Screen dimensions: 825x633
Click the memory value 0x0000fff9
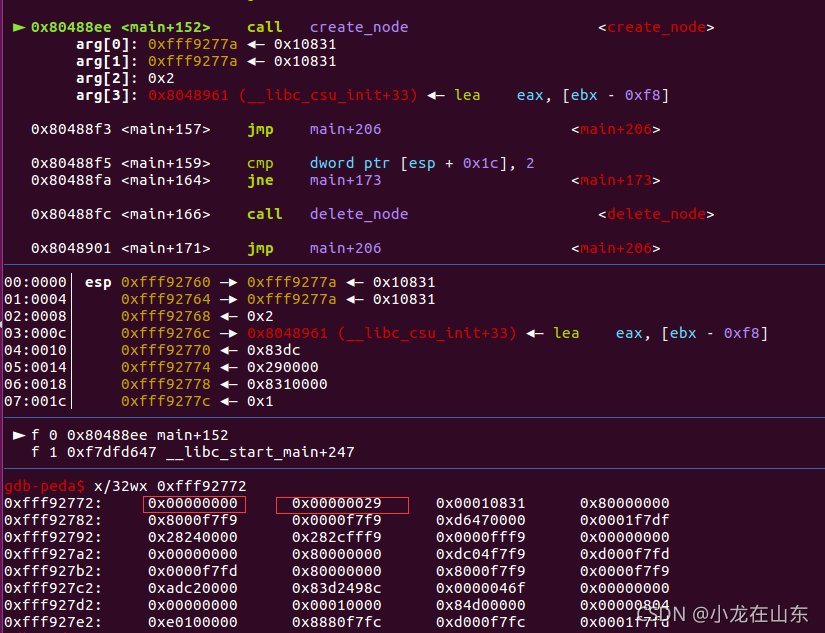pyautogui.click(x=480, y=538)
